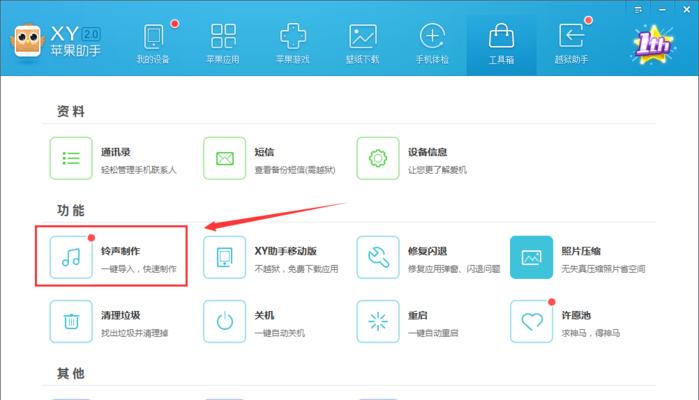Click description 求神马，得神马
Viewport: 699px width, 400px height.
click(590, 333)
